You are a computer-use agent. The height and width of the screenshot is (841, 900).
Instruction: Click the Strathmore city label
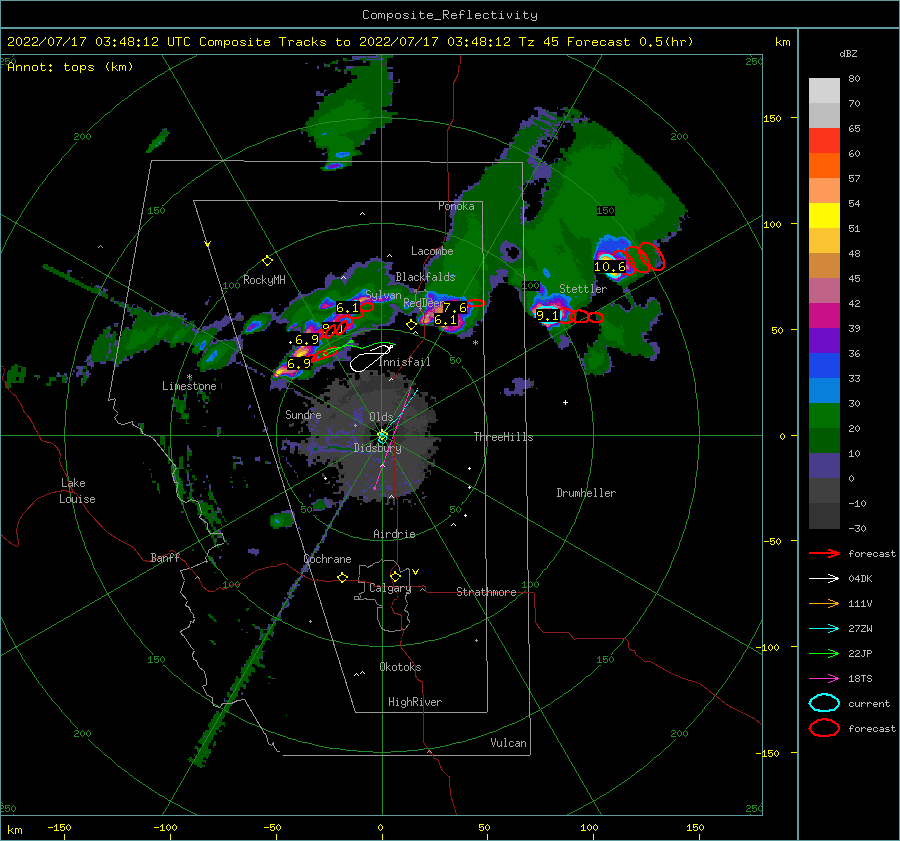pos(486,592)
